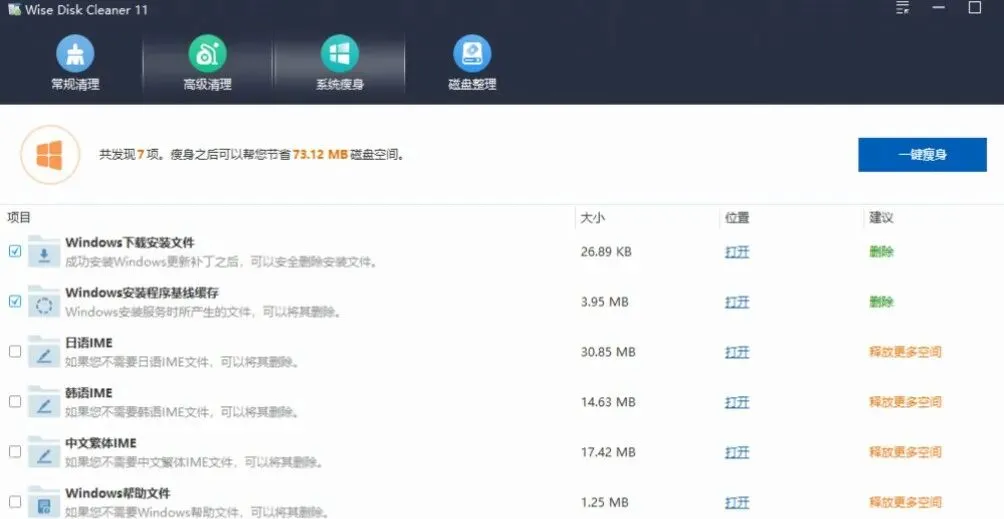The width and height of the screenshot is (1004, 519).
Task: Switch to the 常规清理 tab label
Action: (76, 84)
